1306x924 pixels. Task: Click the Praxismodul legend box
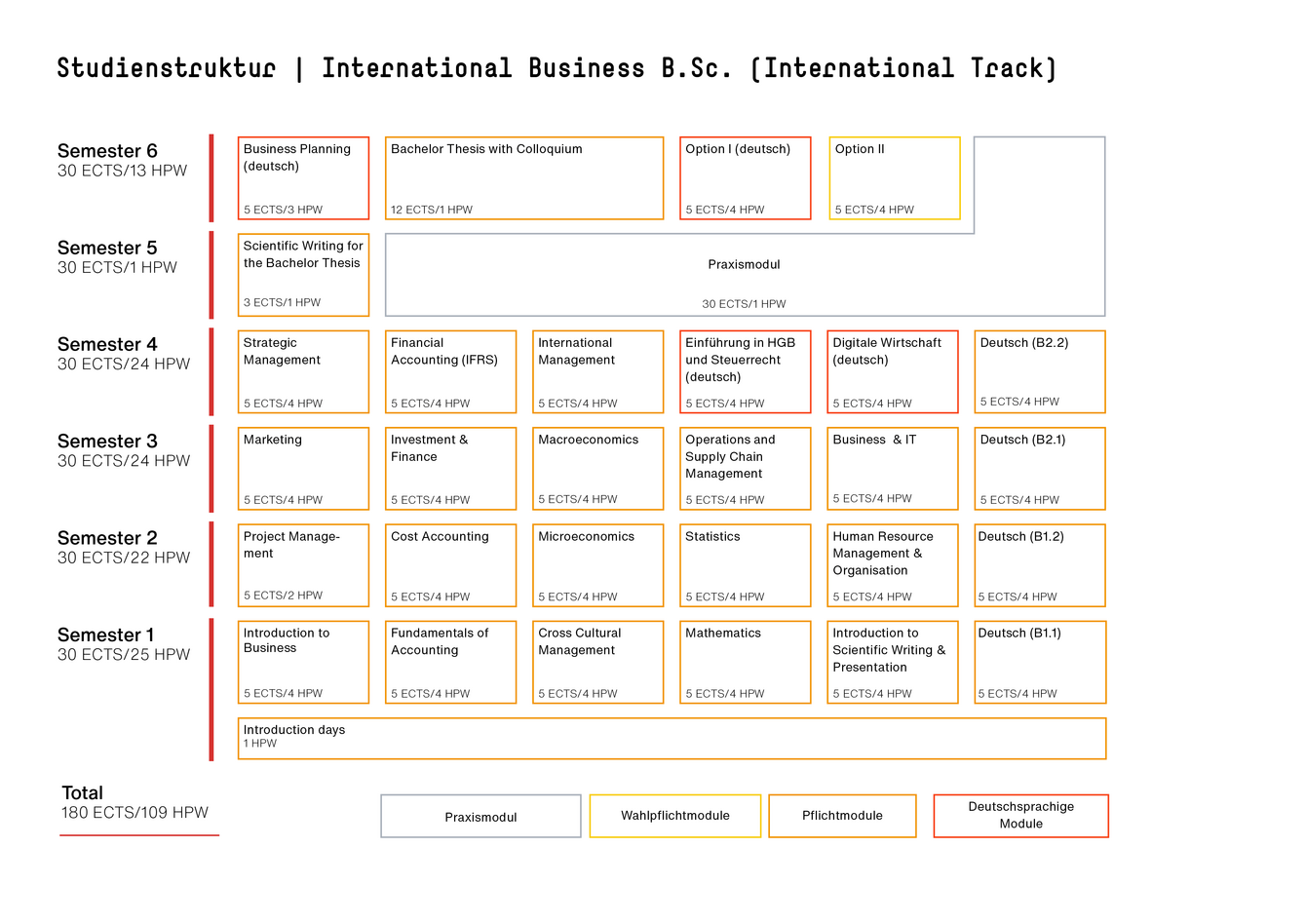(480, 816)
